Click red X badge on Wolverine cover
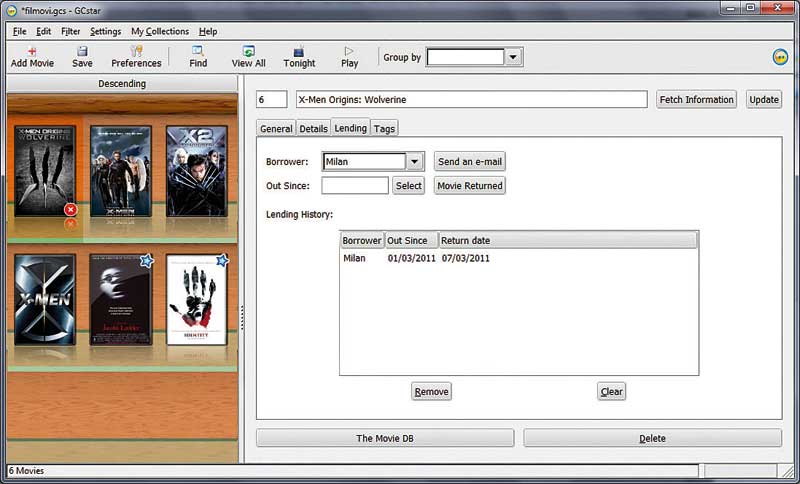Image resolution: width=800 pixels, height=484 pixels. pos(70,210)
